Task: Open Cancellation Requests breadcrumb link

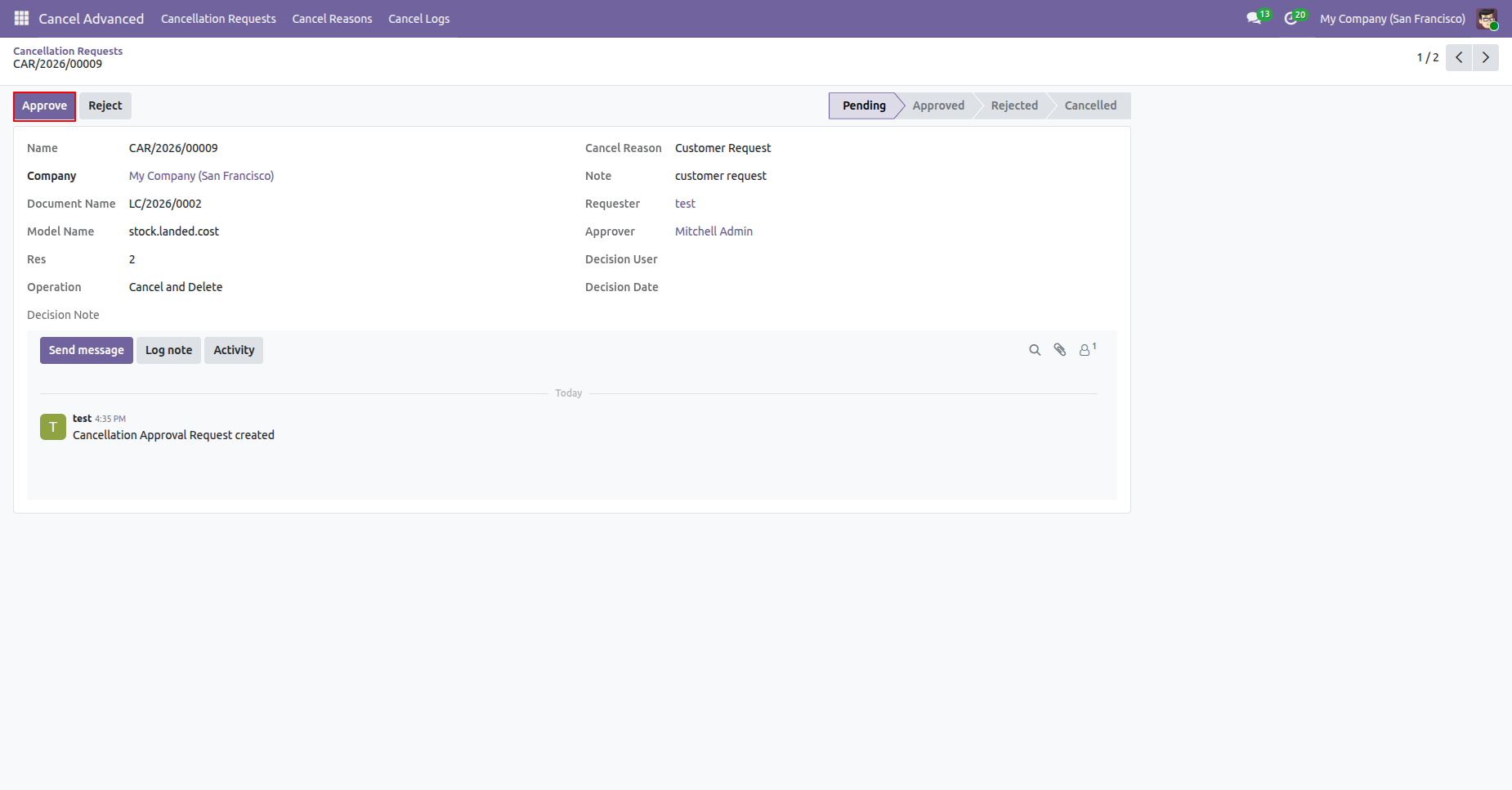Action: pyautogui.click(x=68, y=51)
